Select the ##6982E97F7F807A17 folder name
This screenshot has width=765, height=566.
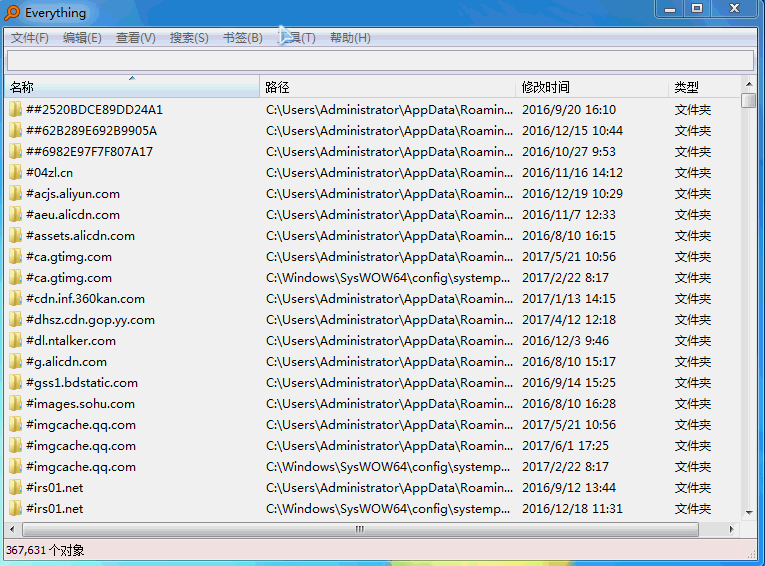(x=89, y=152)
